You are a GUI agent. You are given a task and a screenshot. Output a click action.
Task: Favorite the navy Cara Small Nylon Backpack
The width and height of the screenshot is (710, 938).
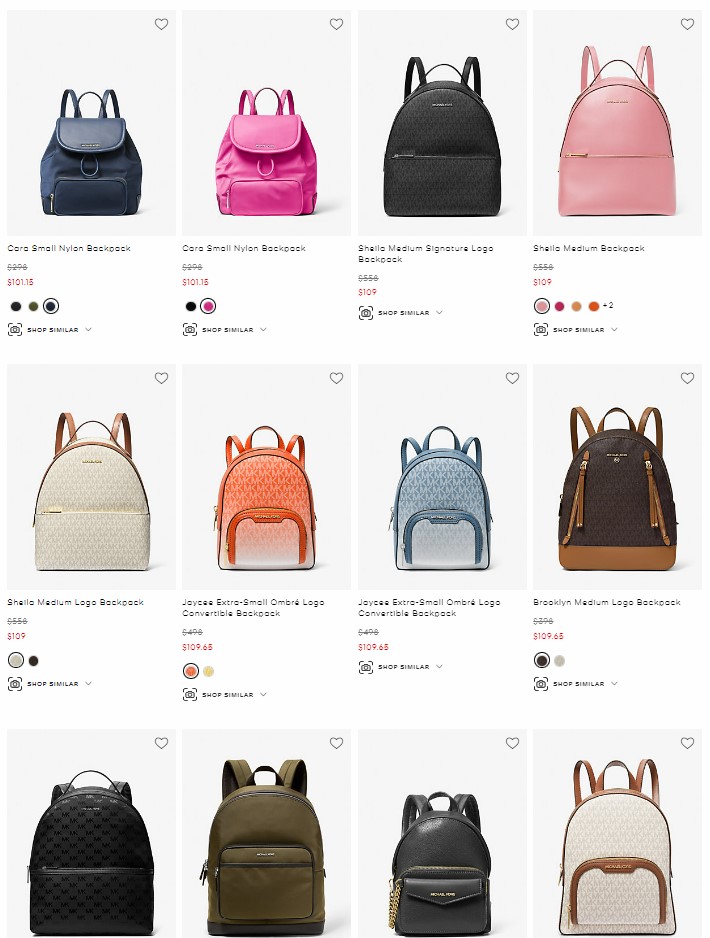pos(161,24)
